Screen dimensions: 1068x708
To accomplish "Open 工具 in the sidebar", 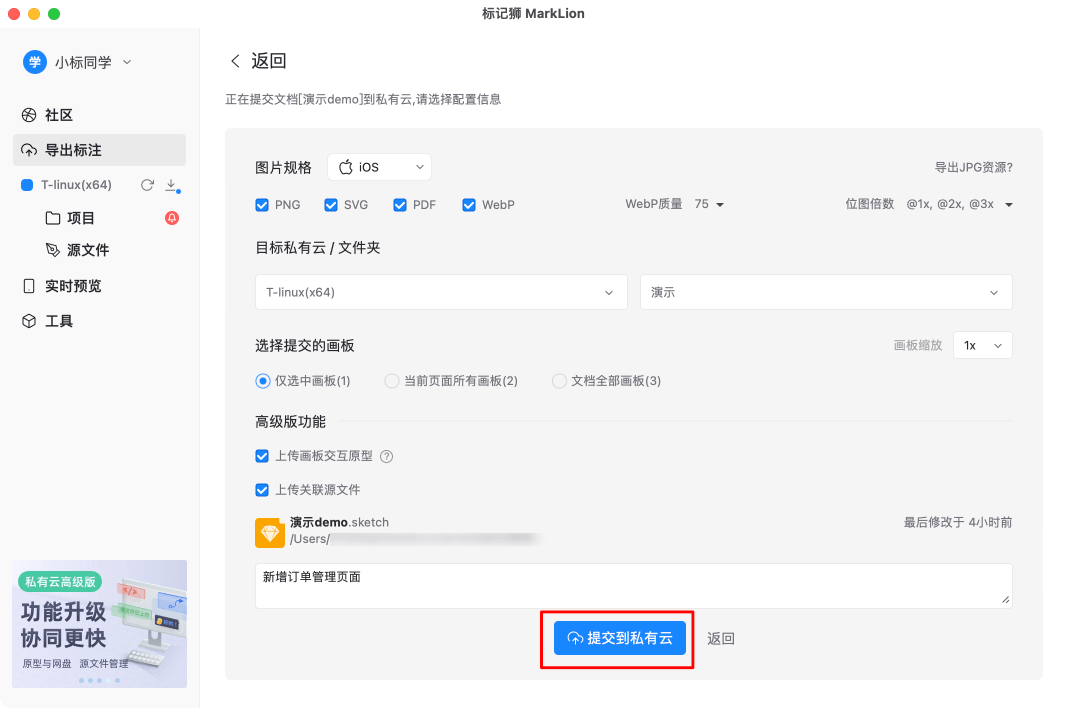I will coord(58,321).
